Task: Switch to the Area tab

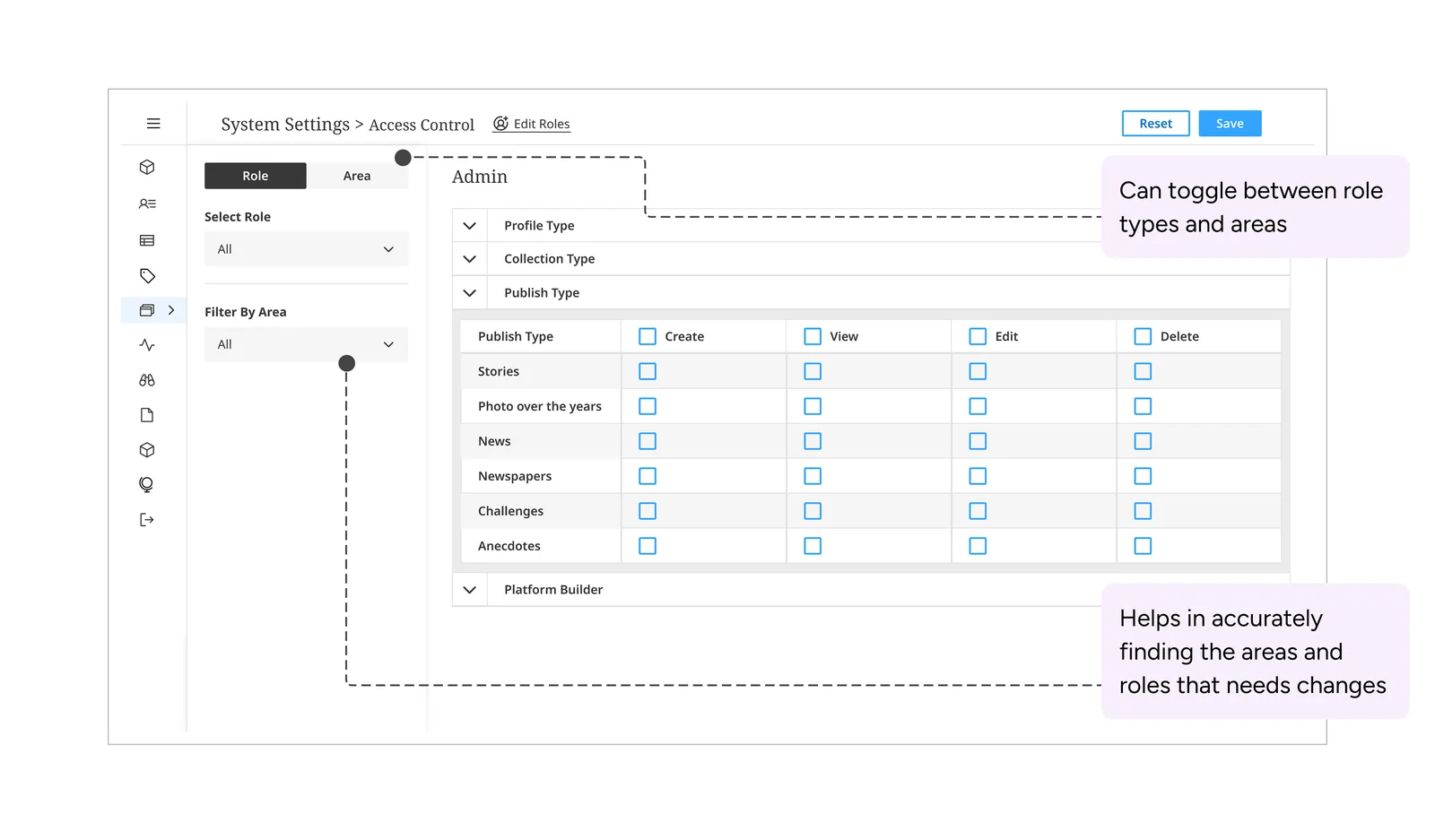Action: [x=357, y=176]
